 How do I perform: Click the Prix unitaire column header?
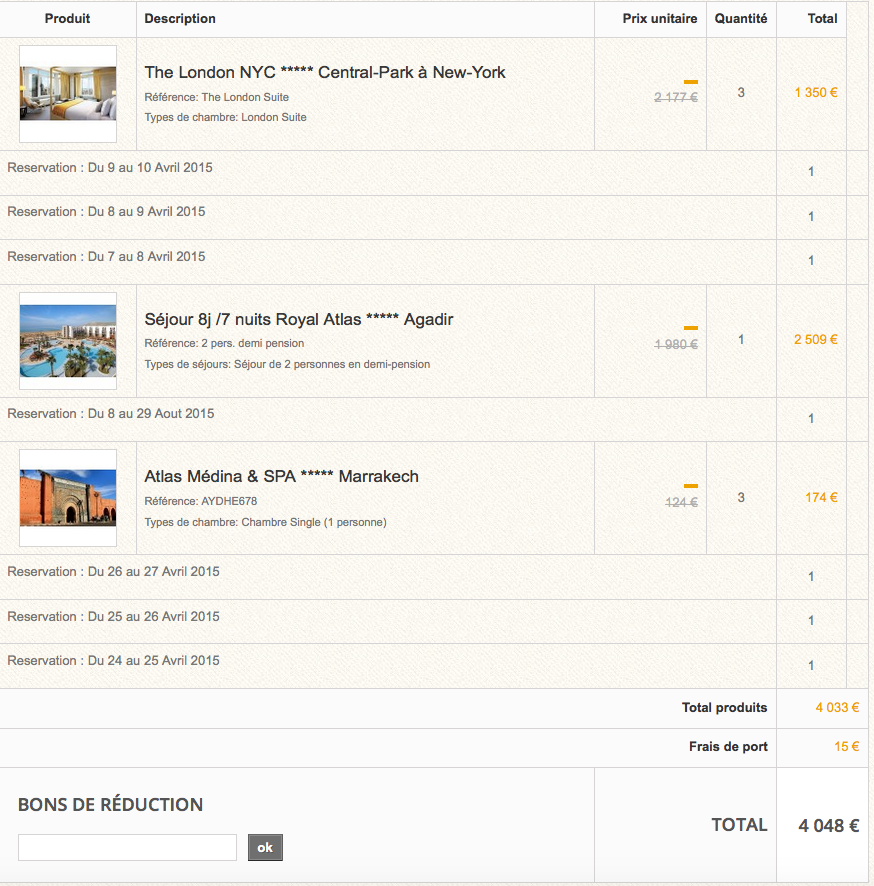tap(660, 19)
